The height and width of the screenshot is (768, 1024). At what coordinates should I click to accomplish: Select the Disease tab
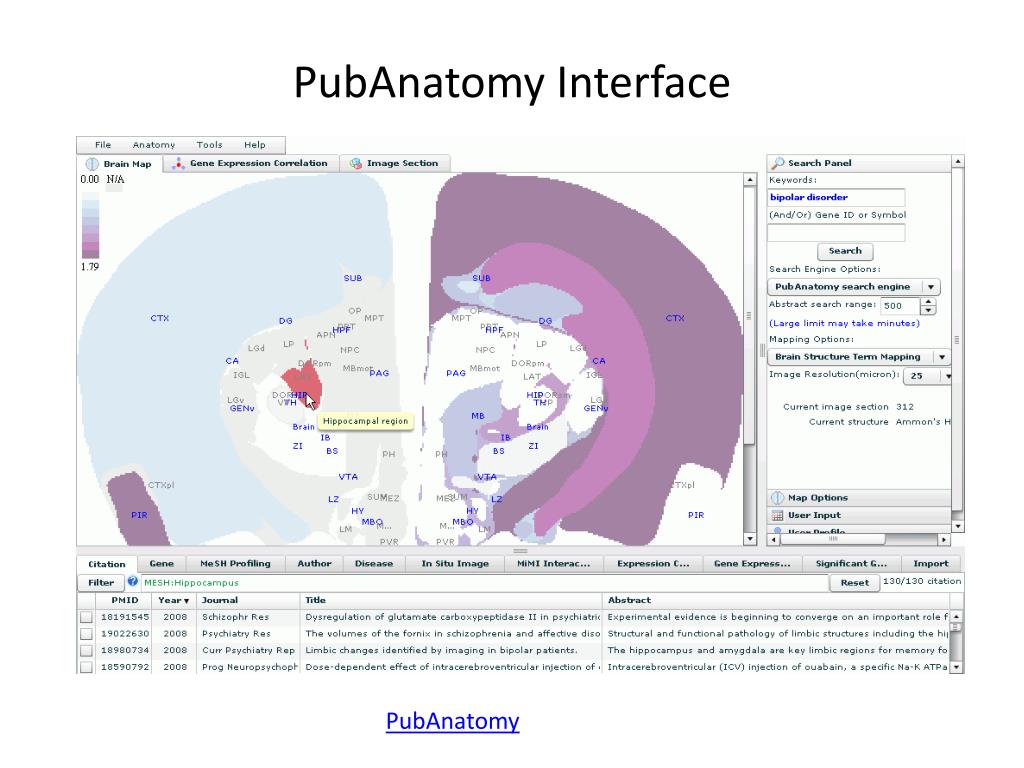[374, 564]
